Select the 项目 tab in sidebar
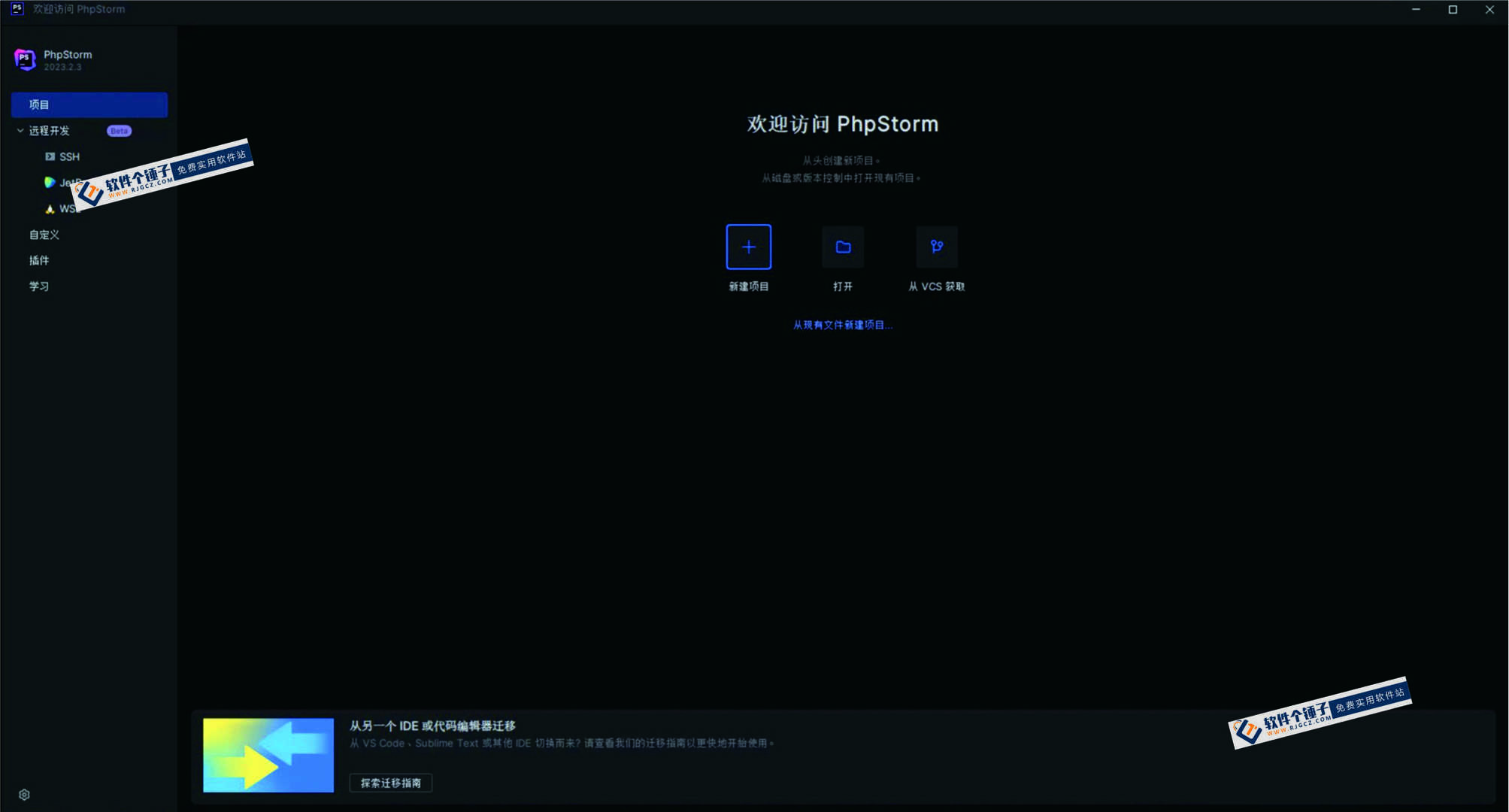Viewport: 1509px width, 812px height. pos(89,105)
